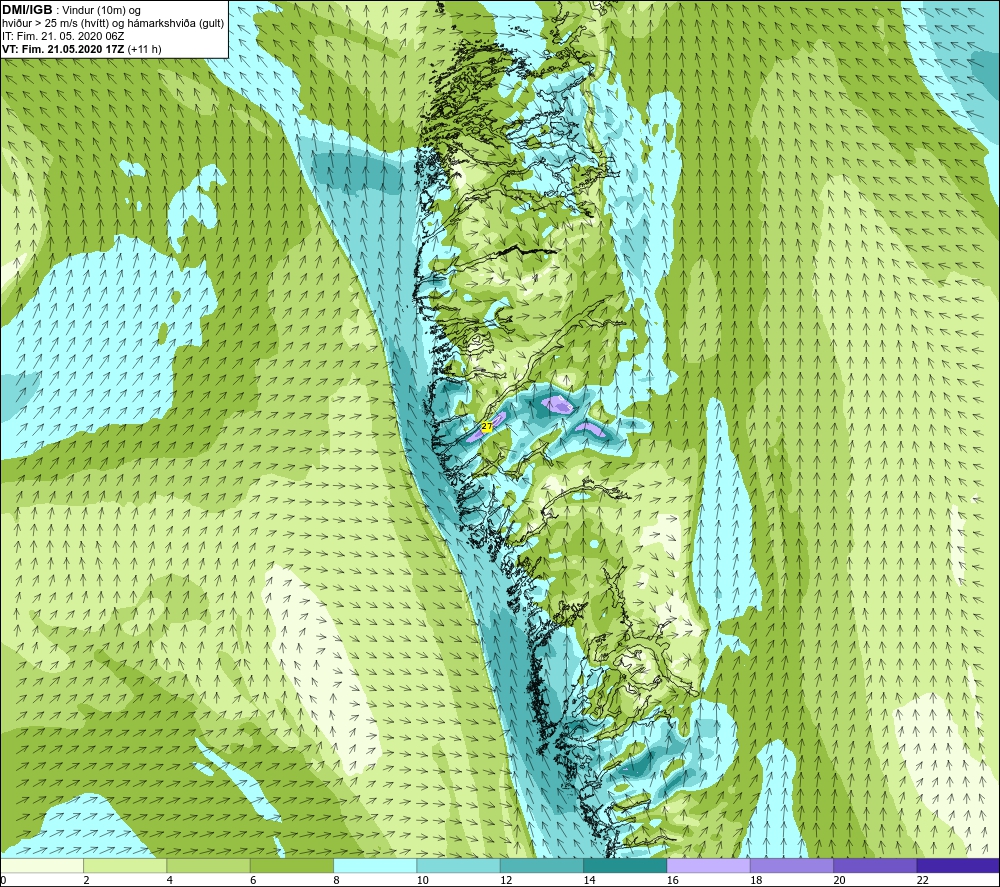
Task: Click the scale label '0'
Action: coord(3,880)
